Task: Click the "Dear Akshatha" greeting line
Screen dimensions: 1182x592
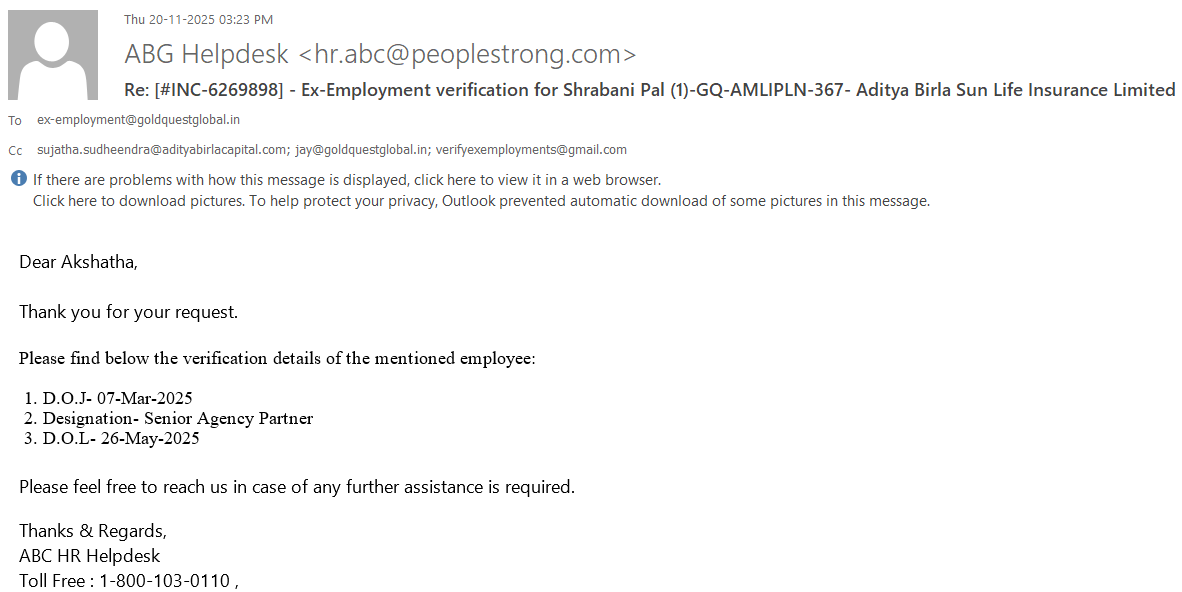Action: coord(79,263)
